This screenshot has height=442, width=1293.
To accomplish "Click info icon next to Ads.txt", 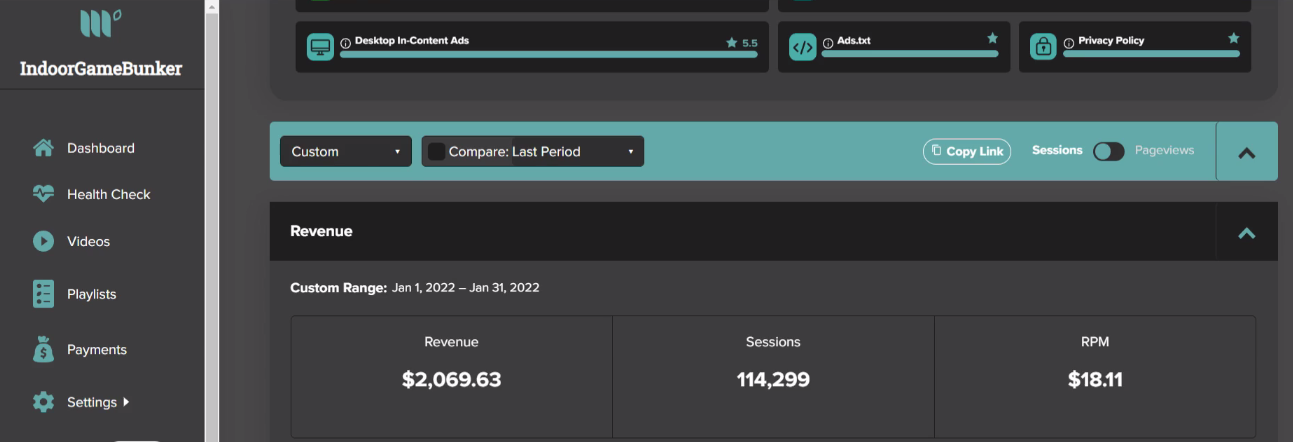I will 828,43.
